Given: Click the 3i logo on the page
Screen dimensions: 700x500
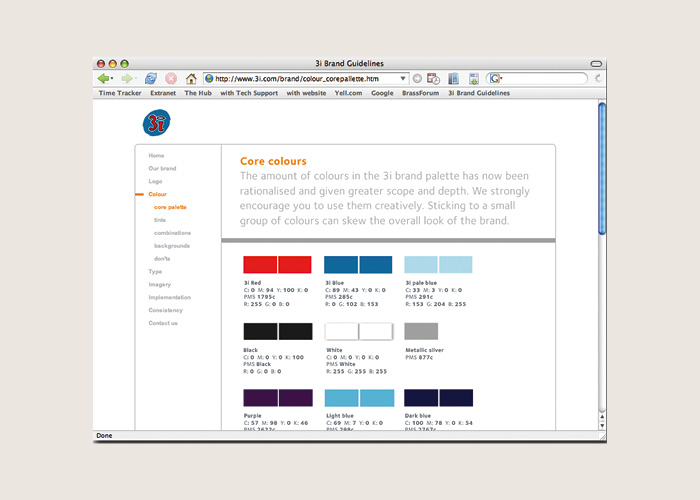Looking at the screenshot, I should click(156, 123).
